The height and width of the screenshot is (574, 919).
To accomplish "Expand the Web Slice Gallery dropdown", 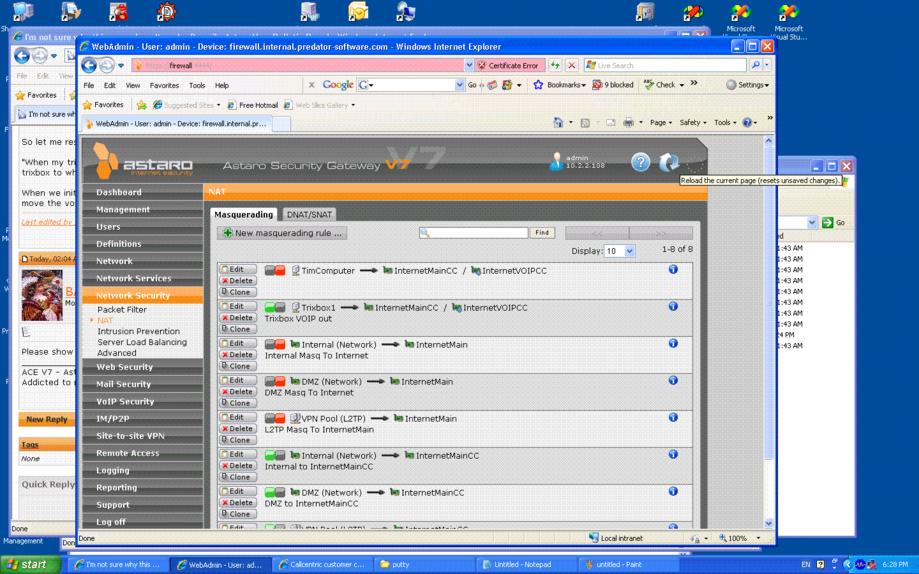I will click(x=353, y=105).
